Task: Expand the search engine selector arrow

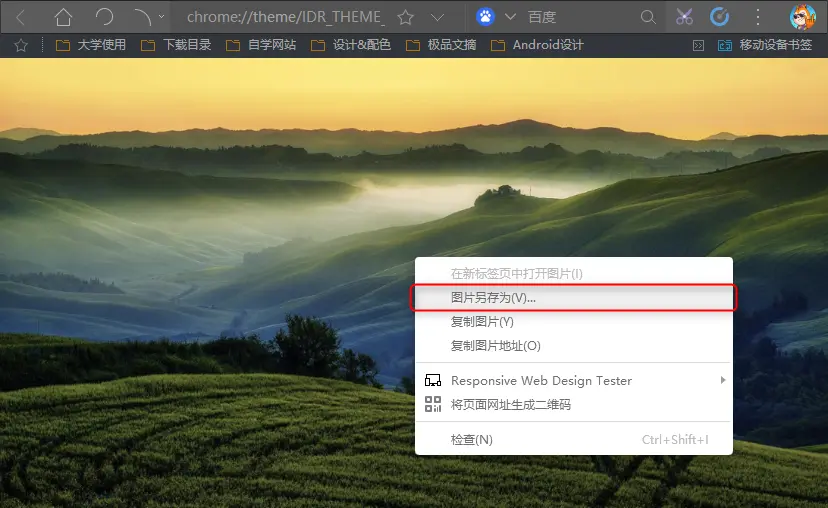Action: (x=510, y=17)
